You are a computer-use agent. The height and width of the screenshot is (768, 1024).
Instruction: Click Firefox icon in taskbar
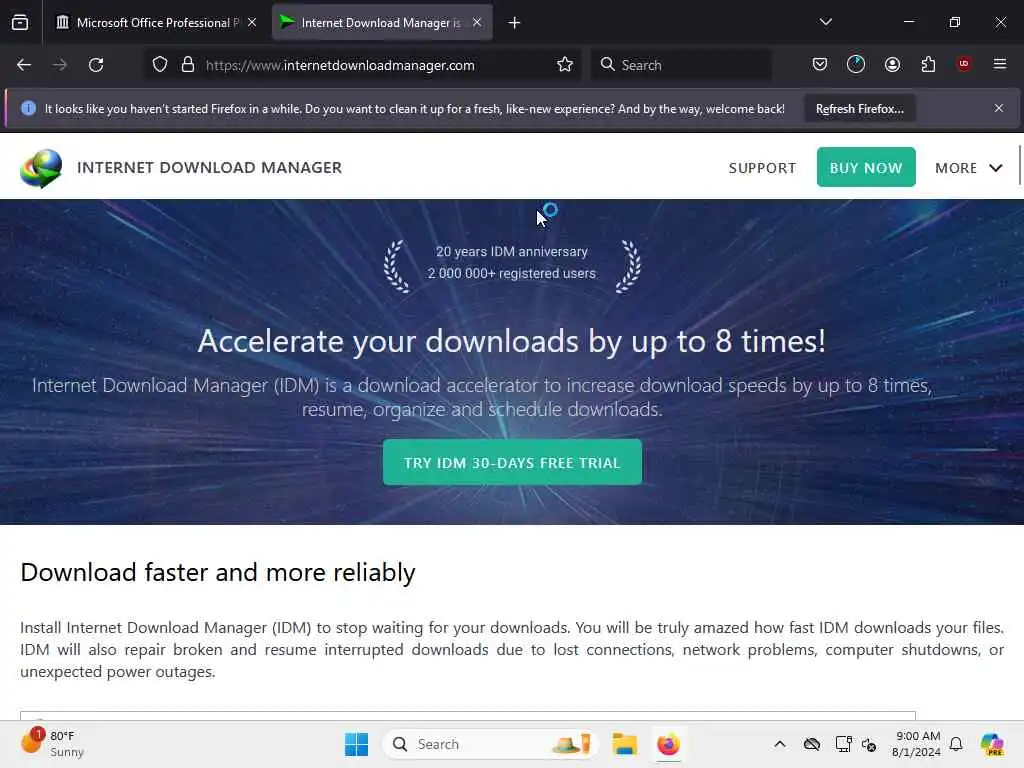[668, 744]
